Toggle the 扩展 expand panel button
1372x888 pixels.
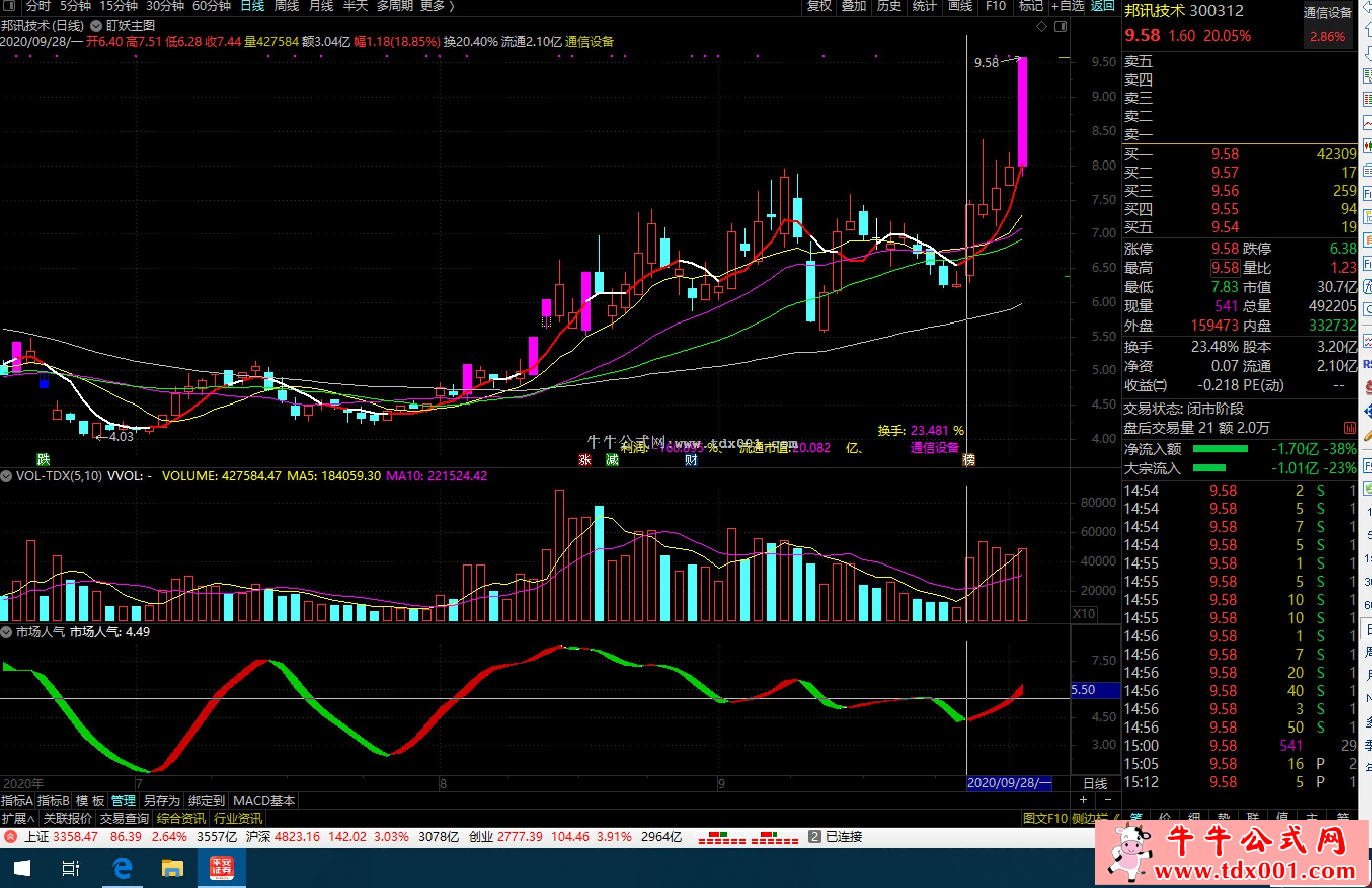coord(18,818)
